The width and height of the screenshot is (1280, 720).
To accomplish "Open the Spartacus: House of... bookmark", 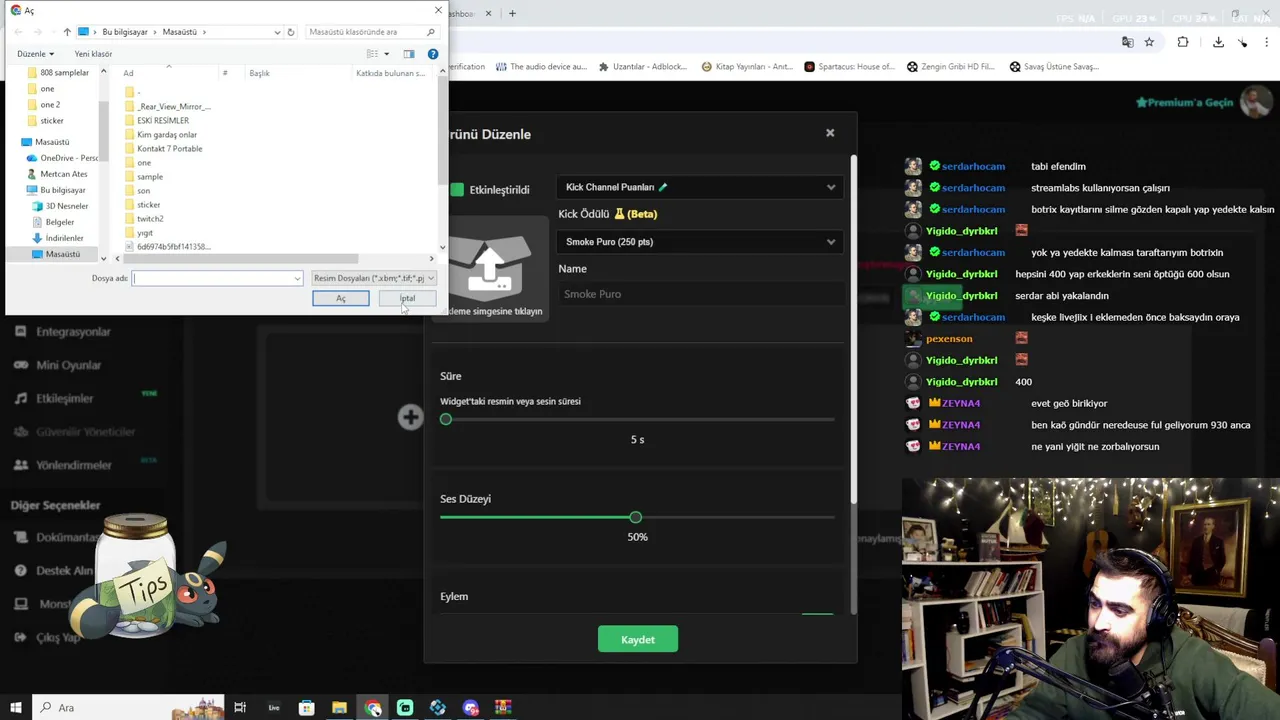I will tap(849, 67).
